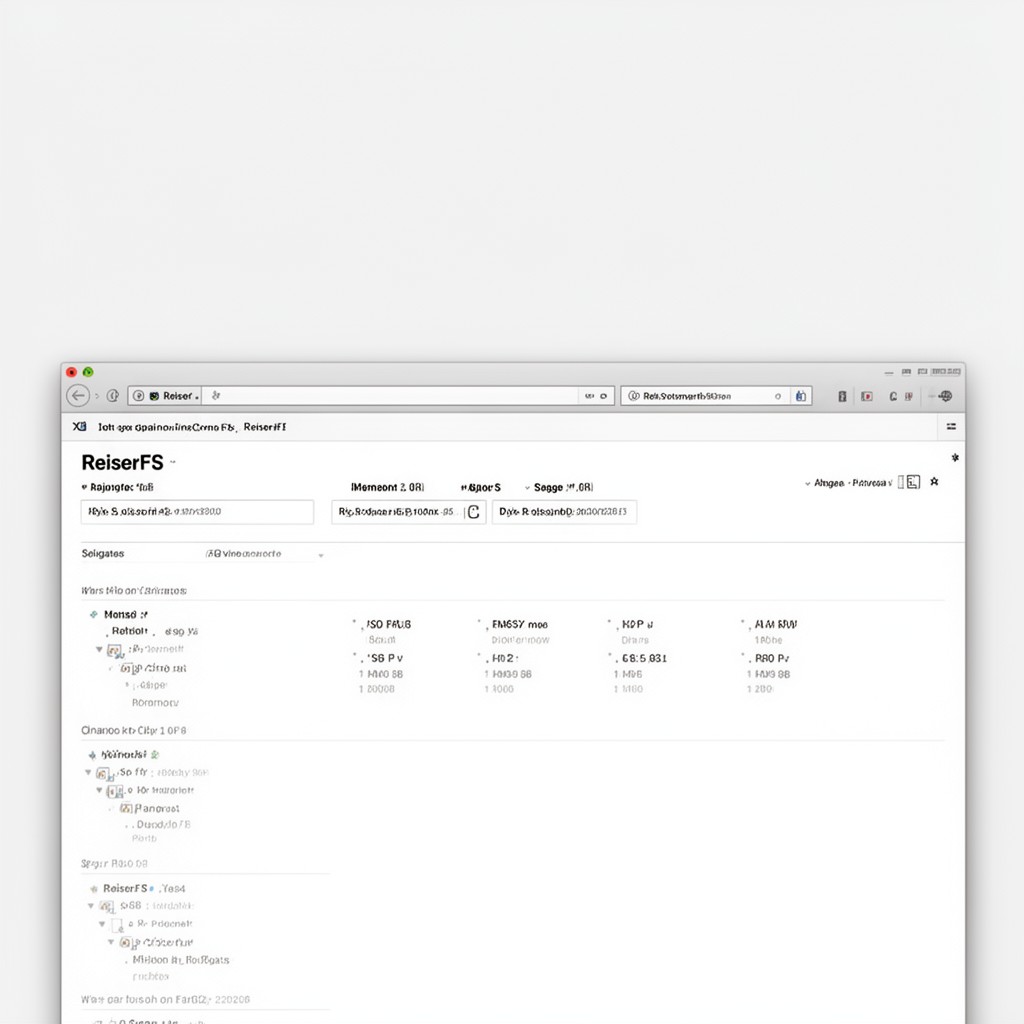Tick the square box beside the Pdocnelt row

pyautogui.click(x=117, y=925)
